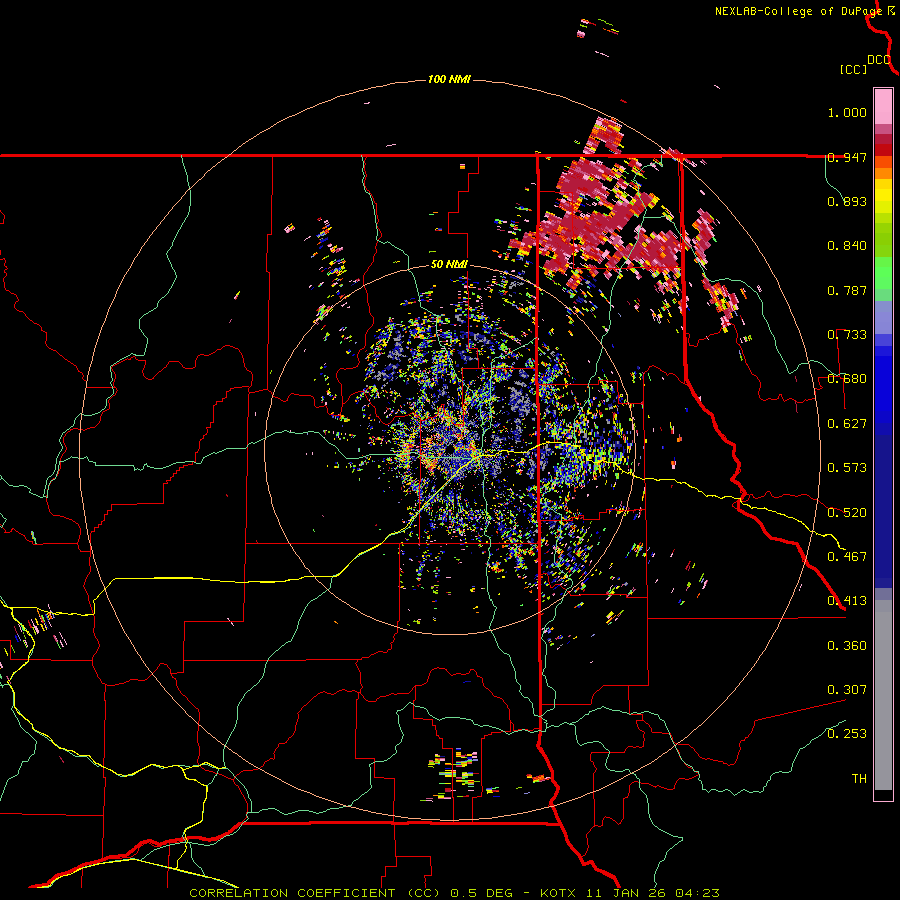Click the 0.787 scale value
The image size is (900, 900).
847,290
